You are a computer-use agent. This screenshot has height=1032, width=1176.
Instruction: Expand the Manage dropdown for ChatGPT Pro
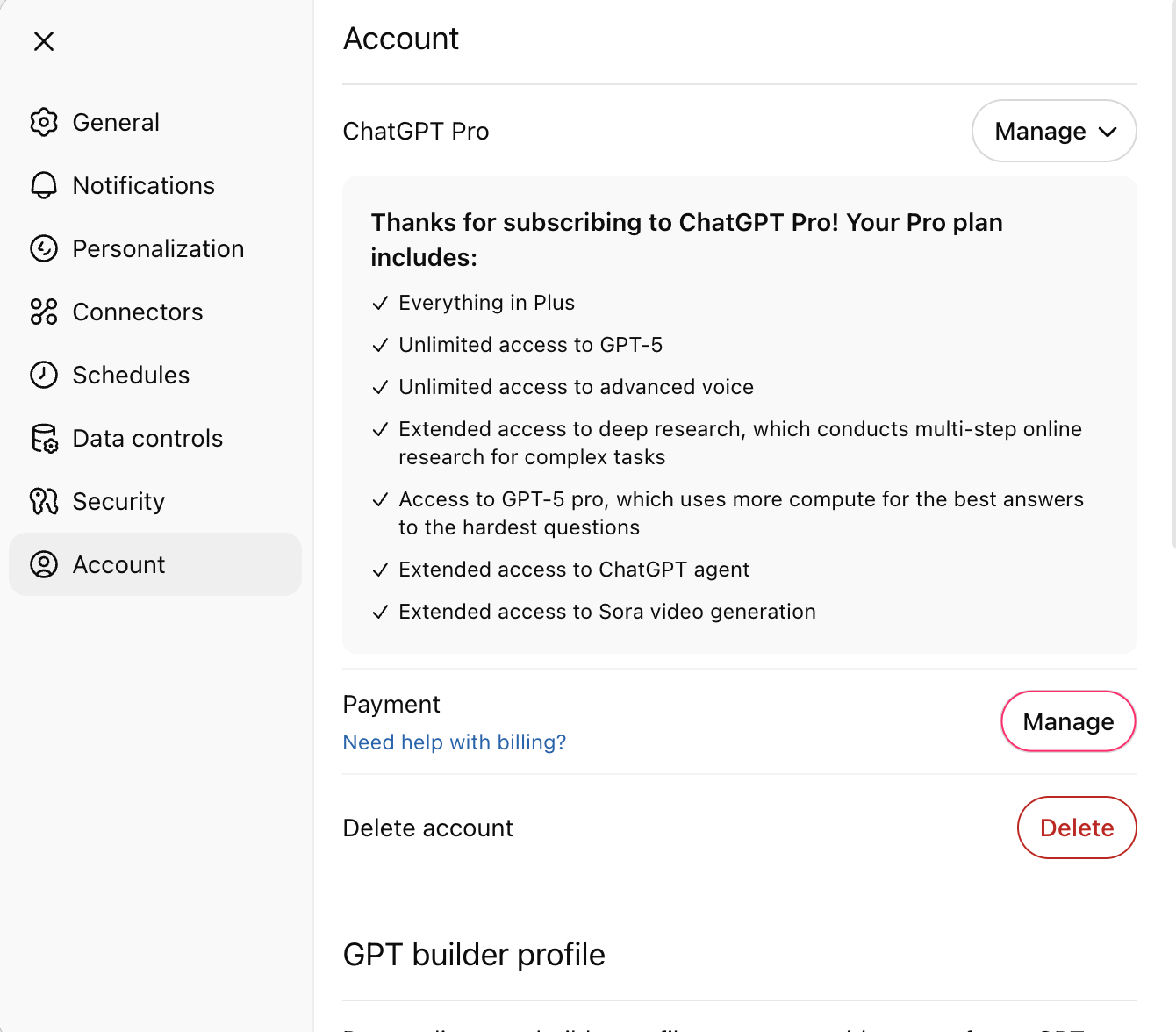point(1054,131)
